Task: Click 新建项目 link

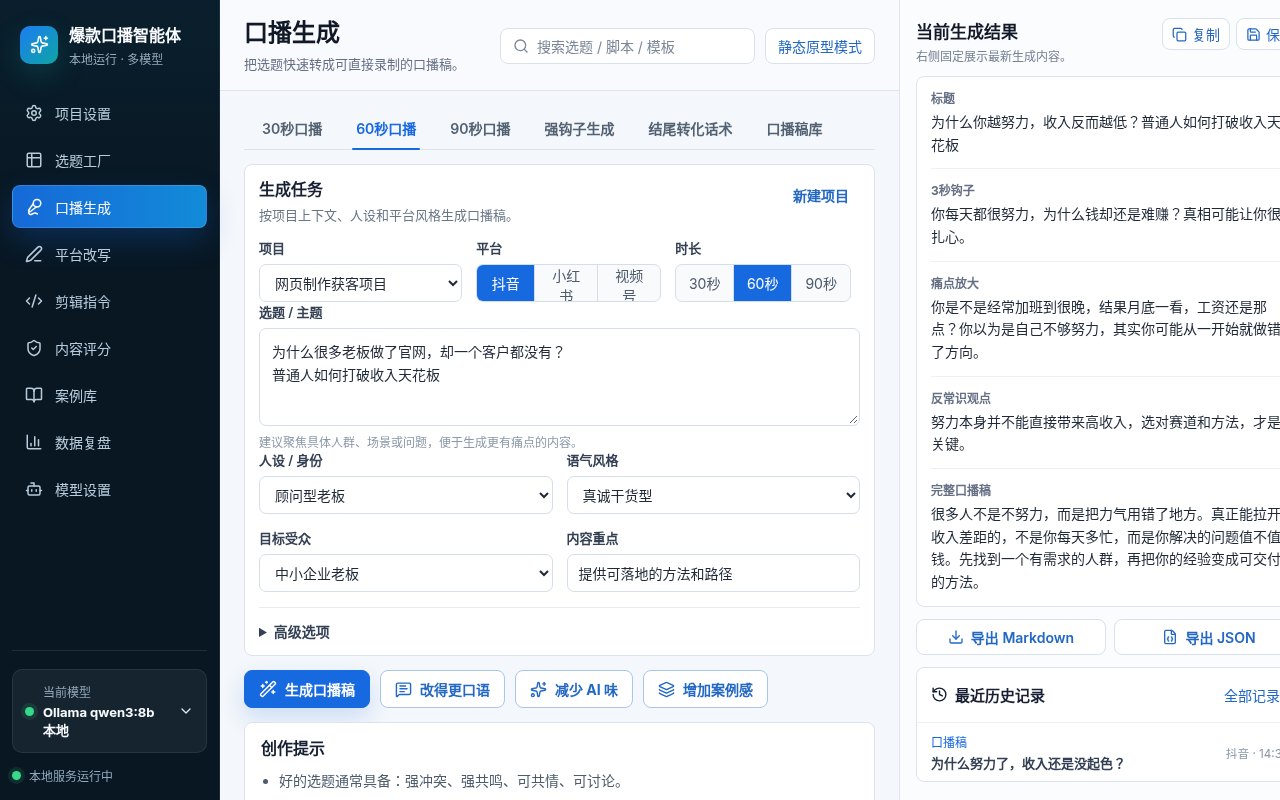Action: pos(821,196)
